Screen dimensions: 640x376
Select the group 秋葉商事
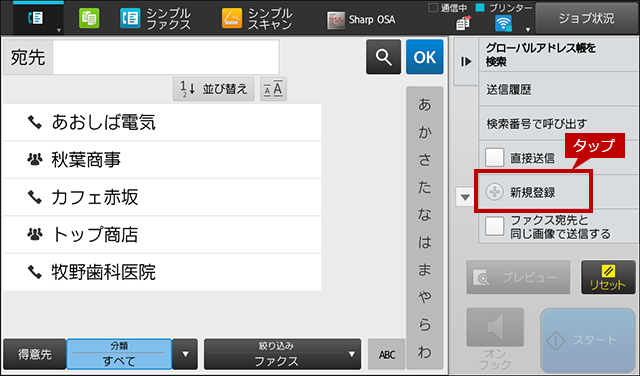[x=162, y=160]
